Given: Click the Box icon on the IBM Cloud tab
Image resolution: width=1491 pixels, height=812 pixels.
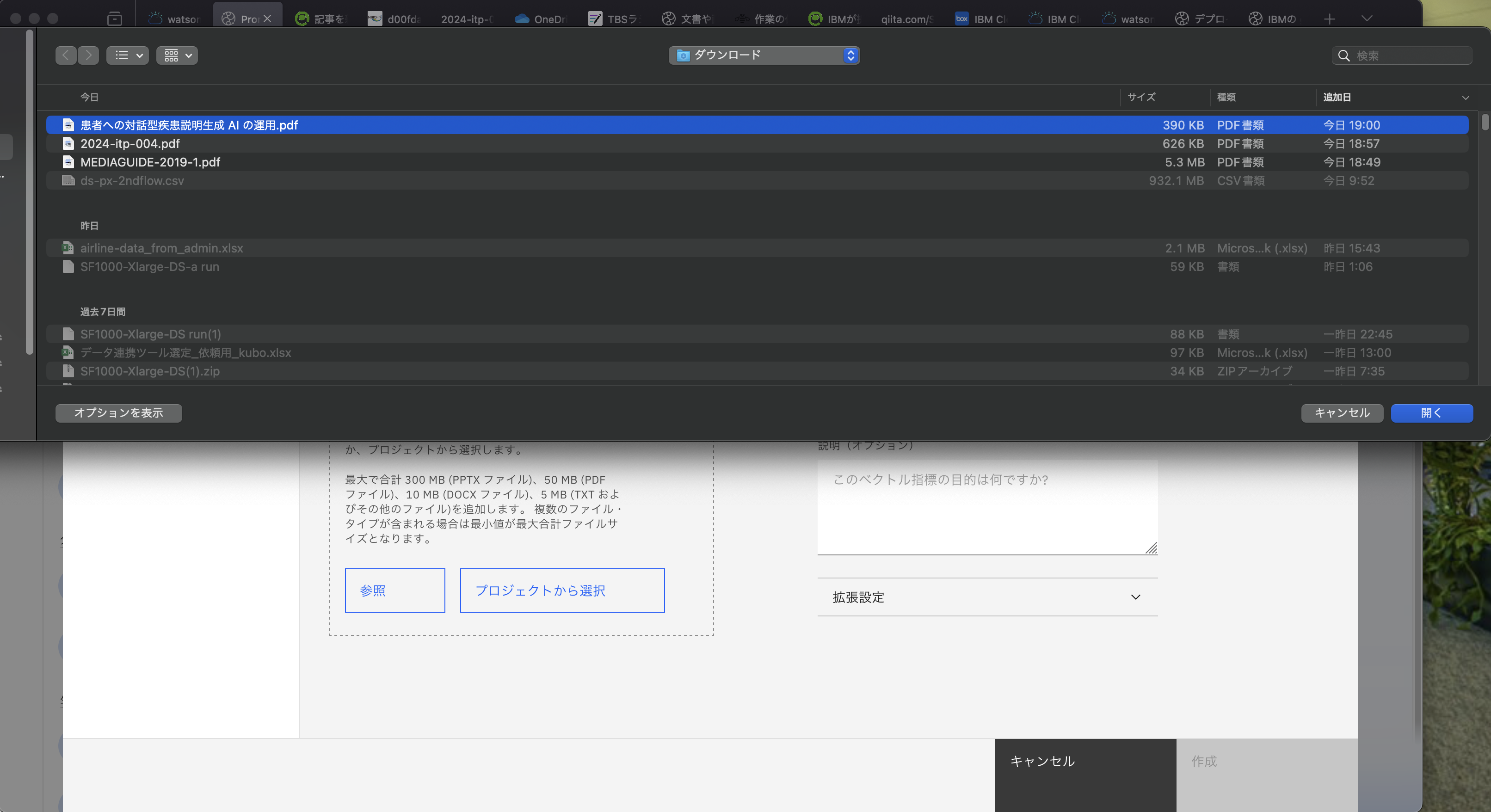Looking at the screenshot, I should coord(961,18).
